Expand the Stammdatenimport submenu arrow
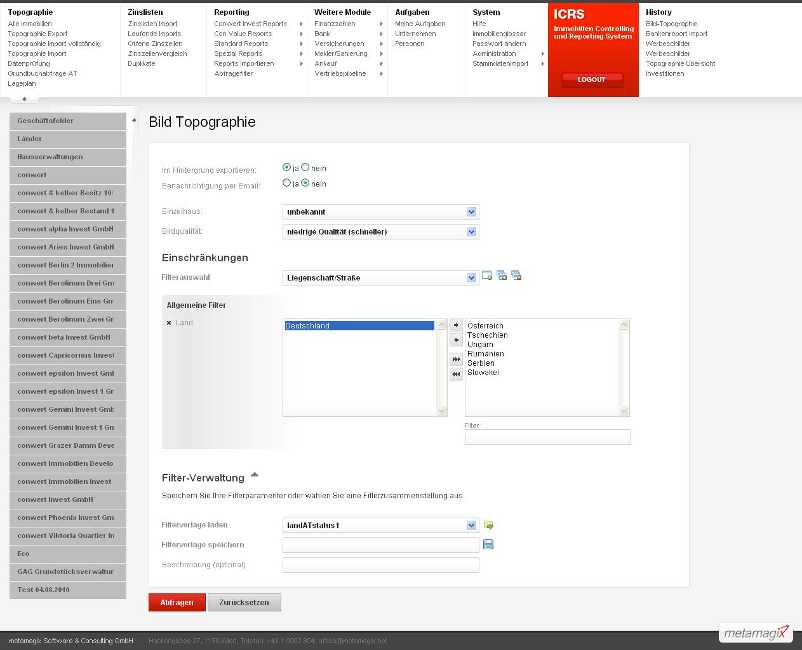The width and height of the screenshot is (802, 650). (542, 63)
